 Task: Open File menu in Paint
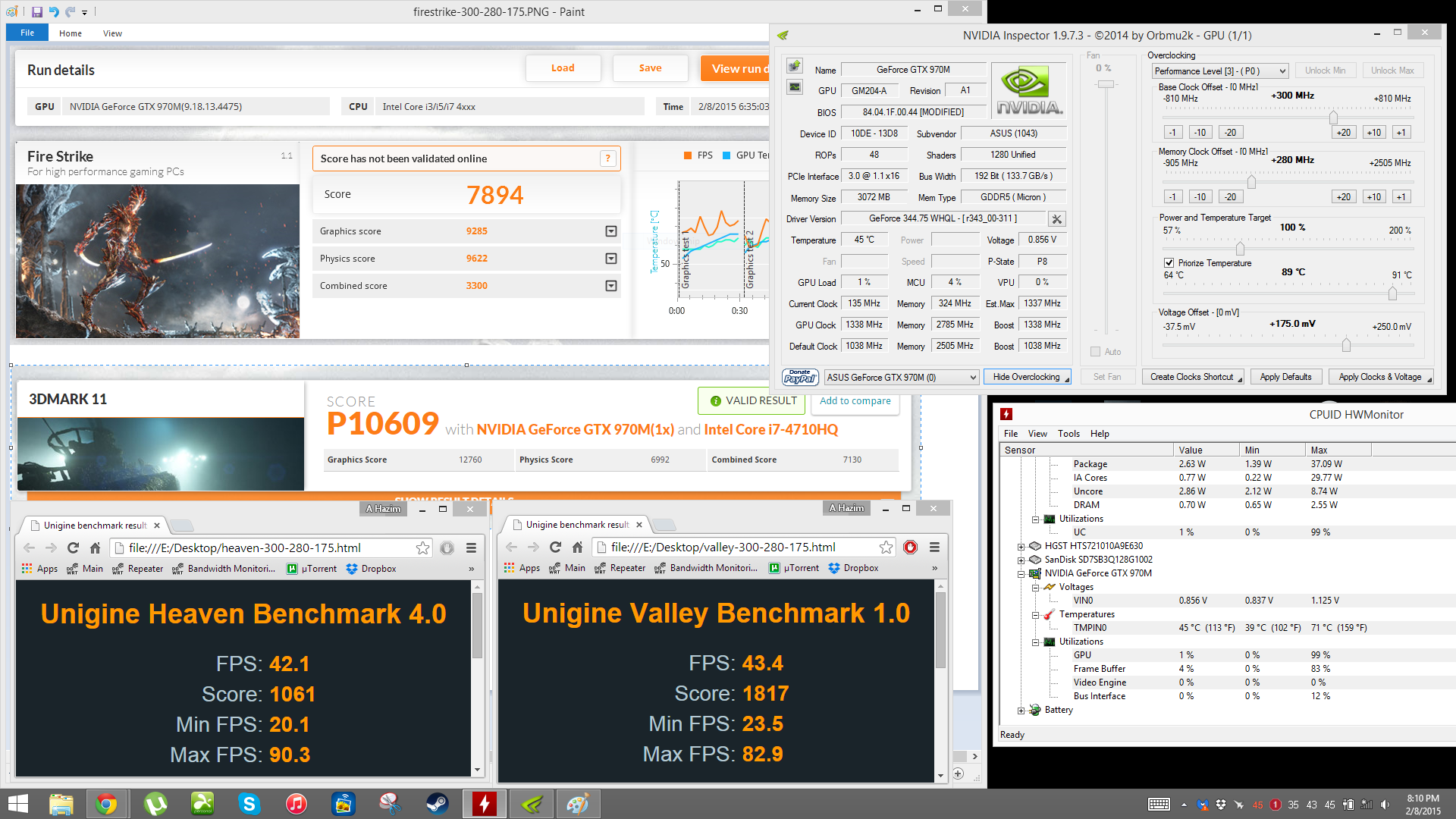coord(27,33)
